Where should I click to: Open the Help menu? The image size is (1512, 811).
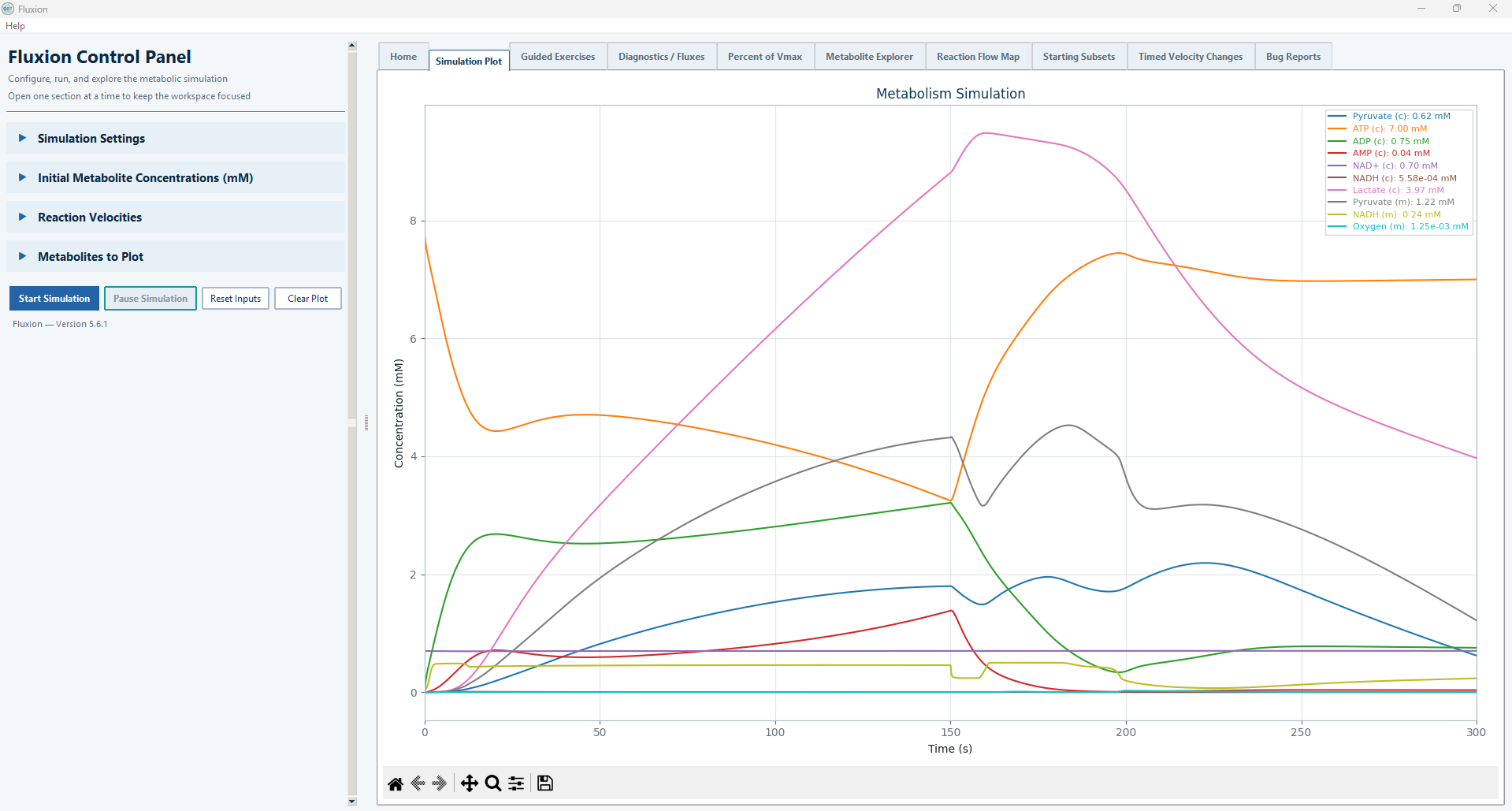pyautogui.click(x=15, y=26)
